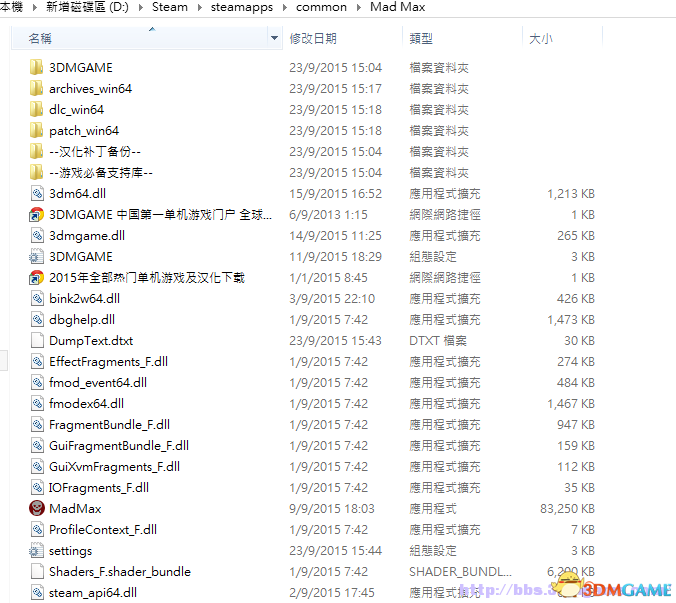The width and height of the screenshot is (676, 603).
Task: Navigate to 本機 in address bar
Action: (x=11, y=7)
